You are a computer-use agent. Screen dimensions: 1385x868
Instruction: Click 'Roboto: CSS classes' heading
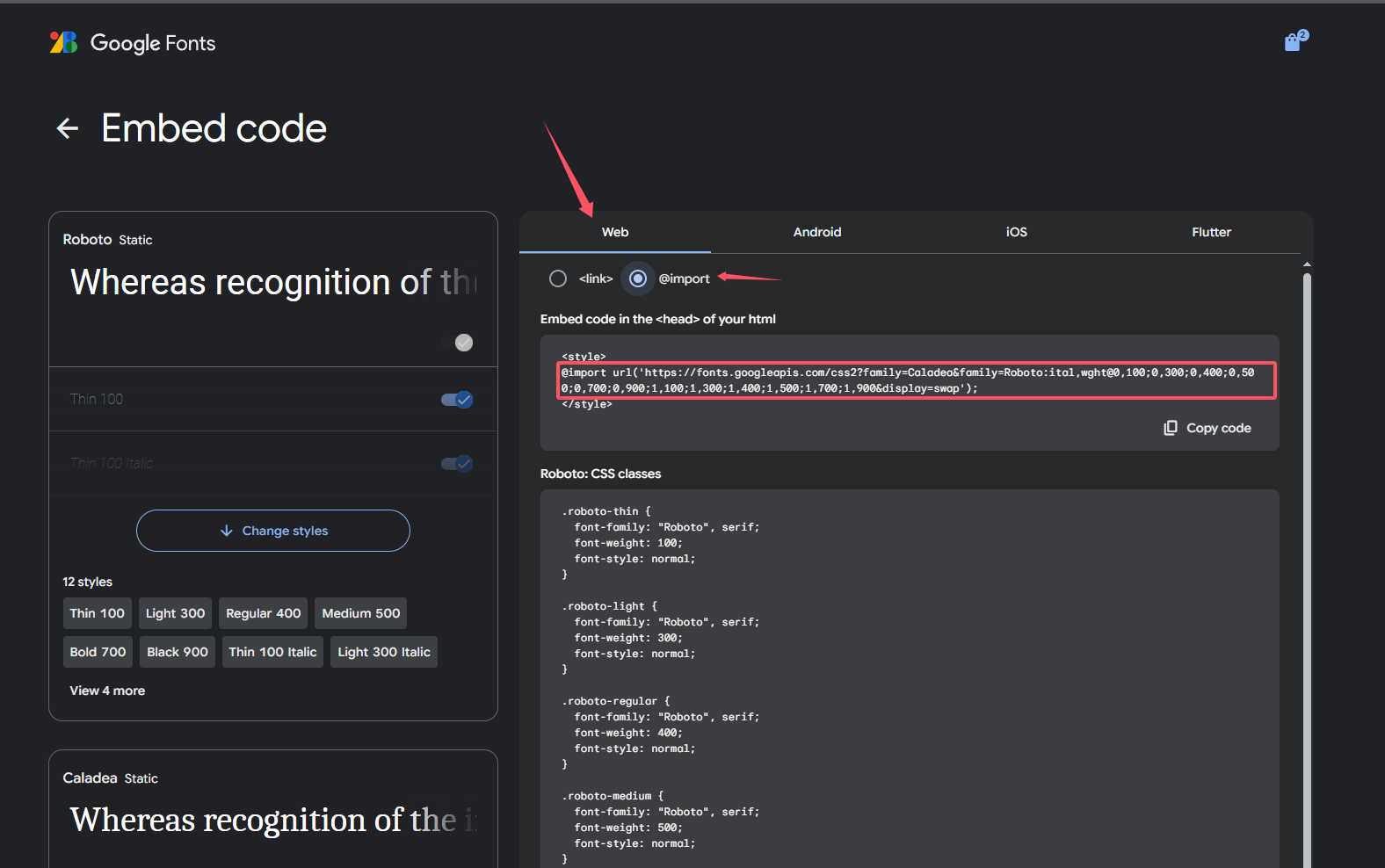[600, 474]
